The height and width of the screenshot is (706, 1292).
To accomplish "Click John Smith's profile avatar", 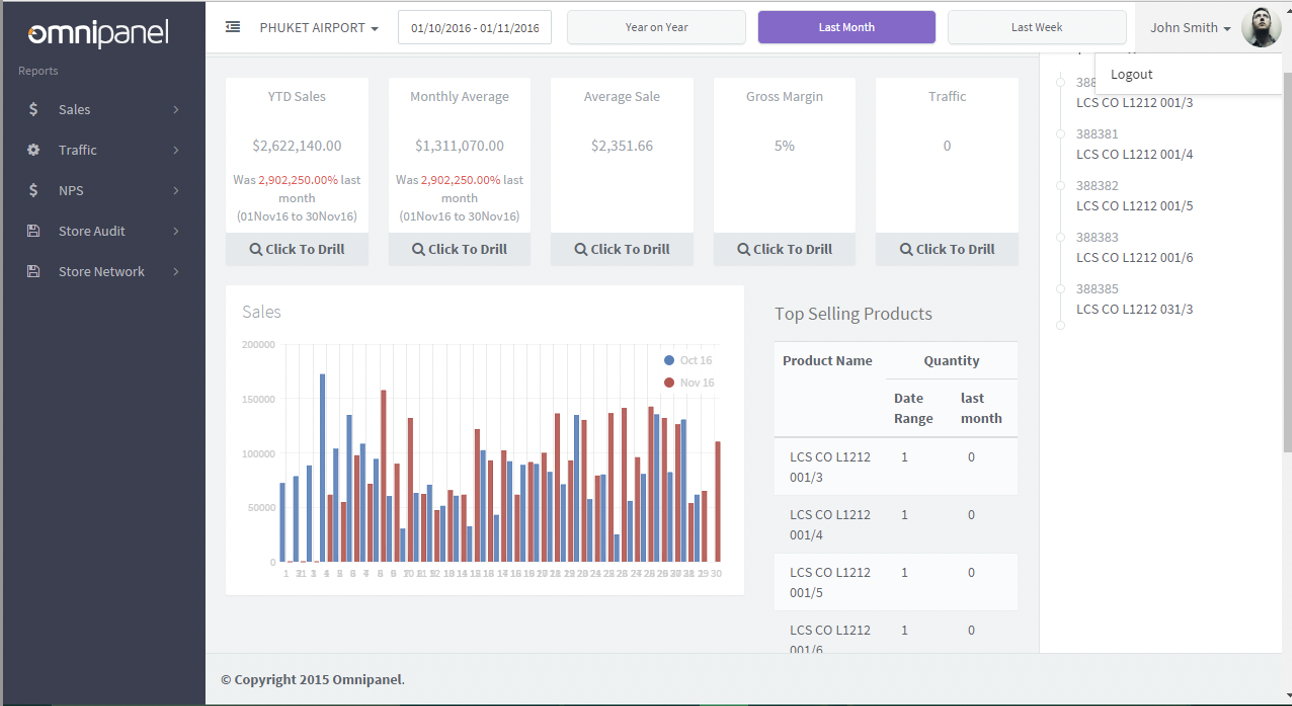I will pyautogui.click(x=1261, y=27).
